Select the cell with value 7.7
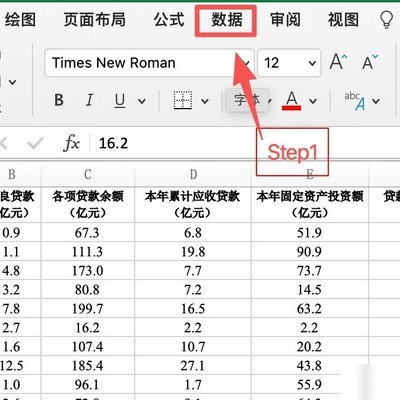Viewport: 400px width, 400px height. pyautogui.click(x=193, y=270)
